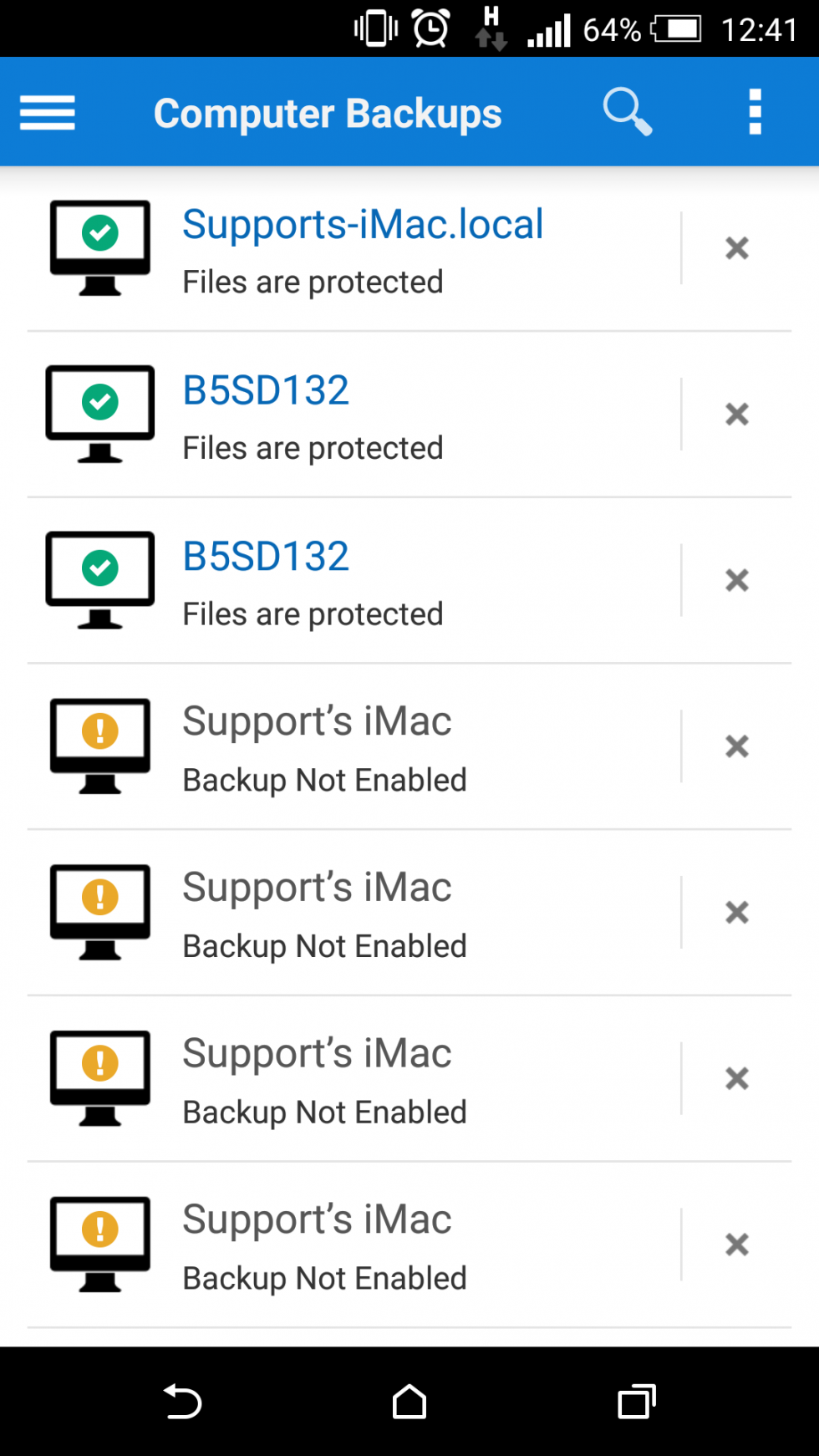
Task: Tap the Android home button
Action: (x=409, y=1402)
